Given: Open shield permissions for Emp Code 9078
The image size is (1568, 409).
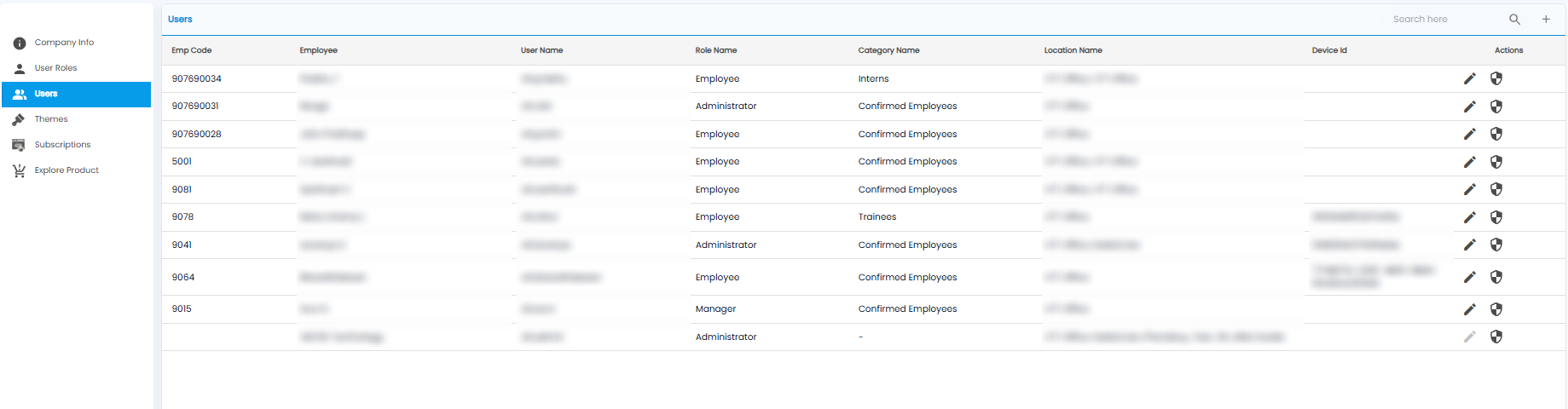Looking at the screenshot, I should pos(1496,217).
